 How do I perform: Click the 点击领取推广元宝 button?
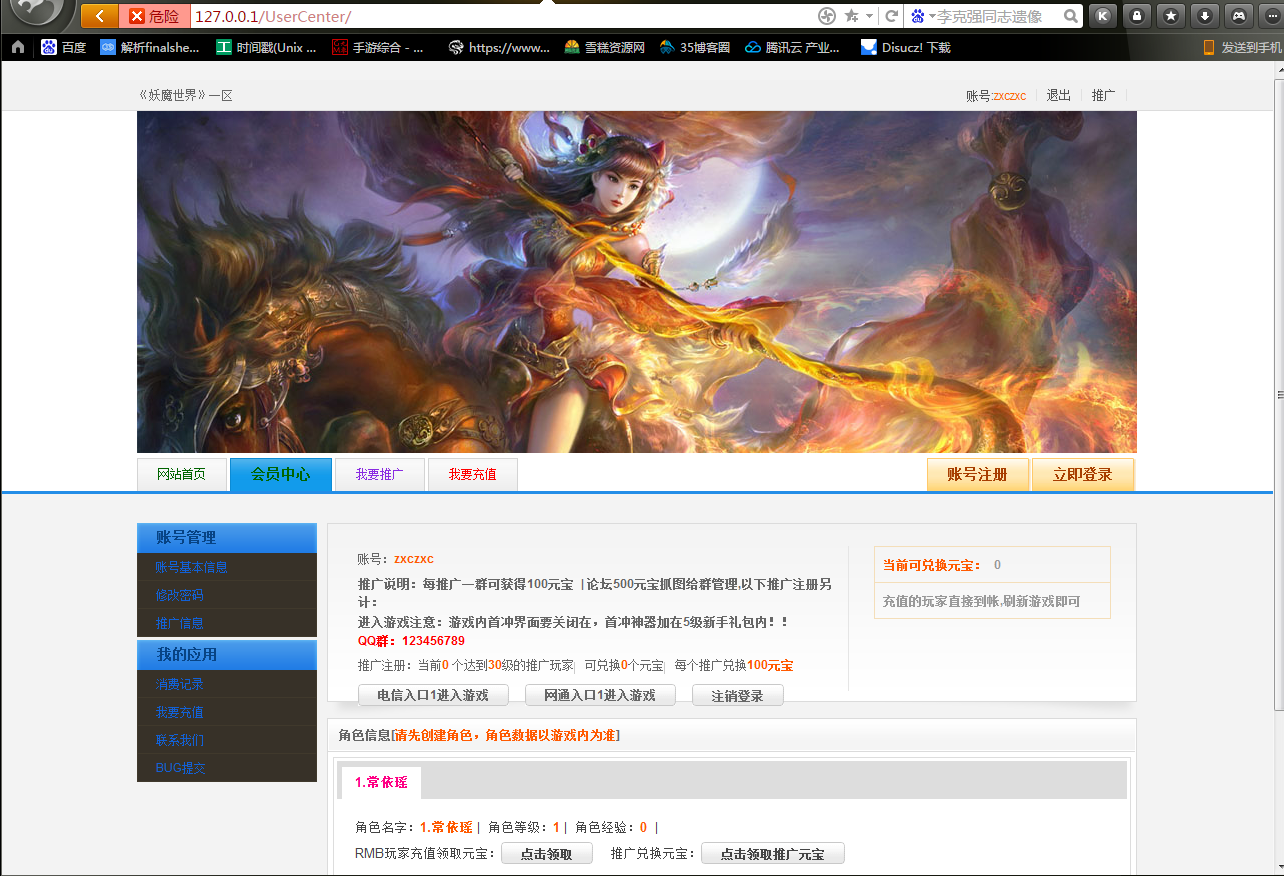773,853
